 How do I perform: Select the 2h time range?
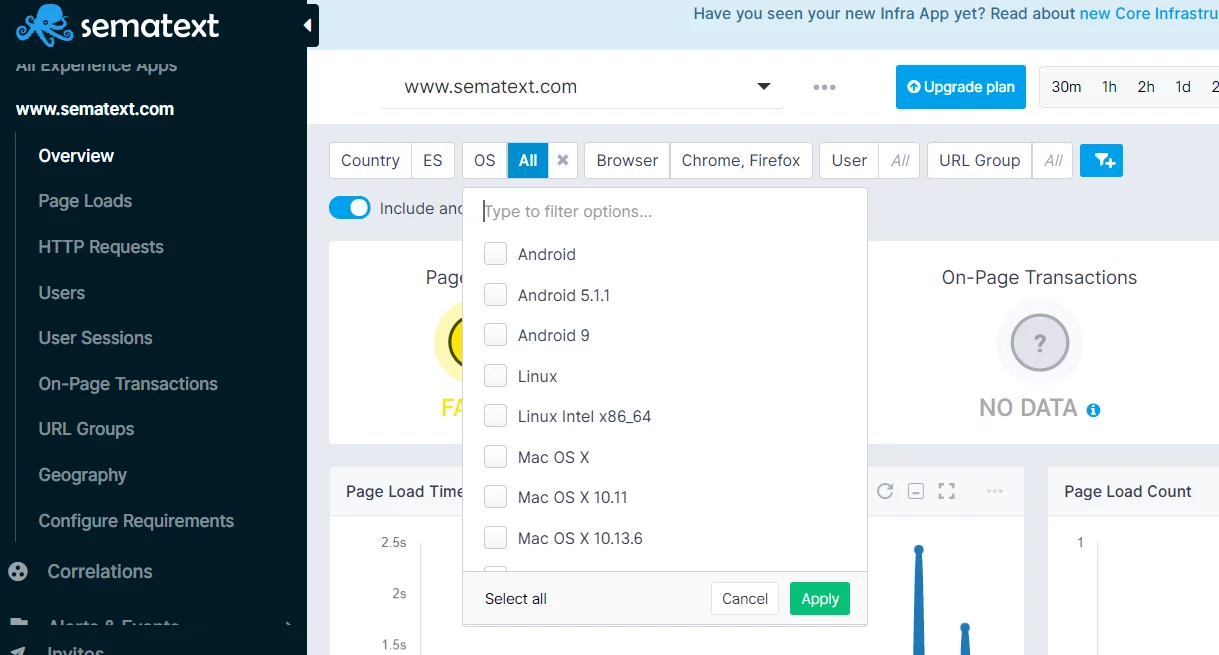click(1146, 87)
